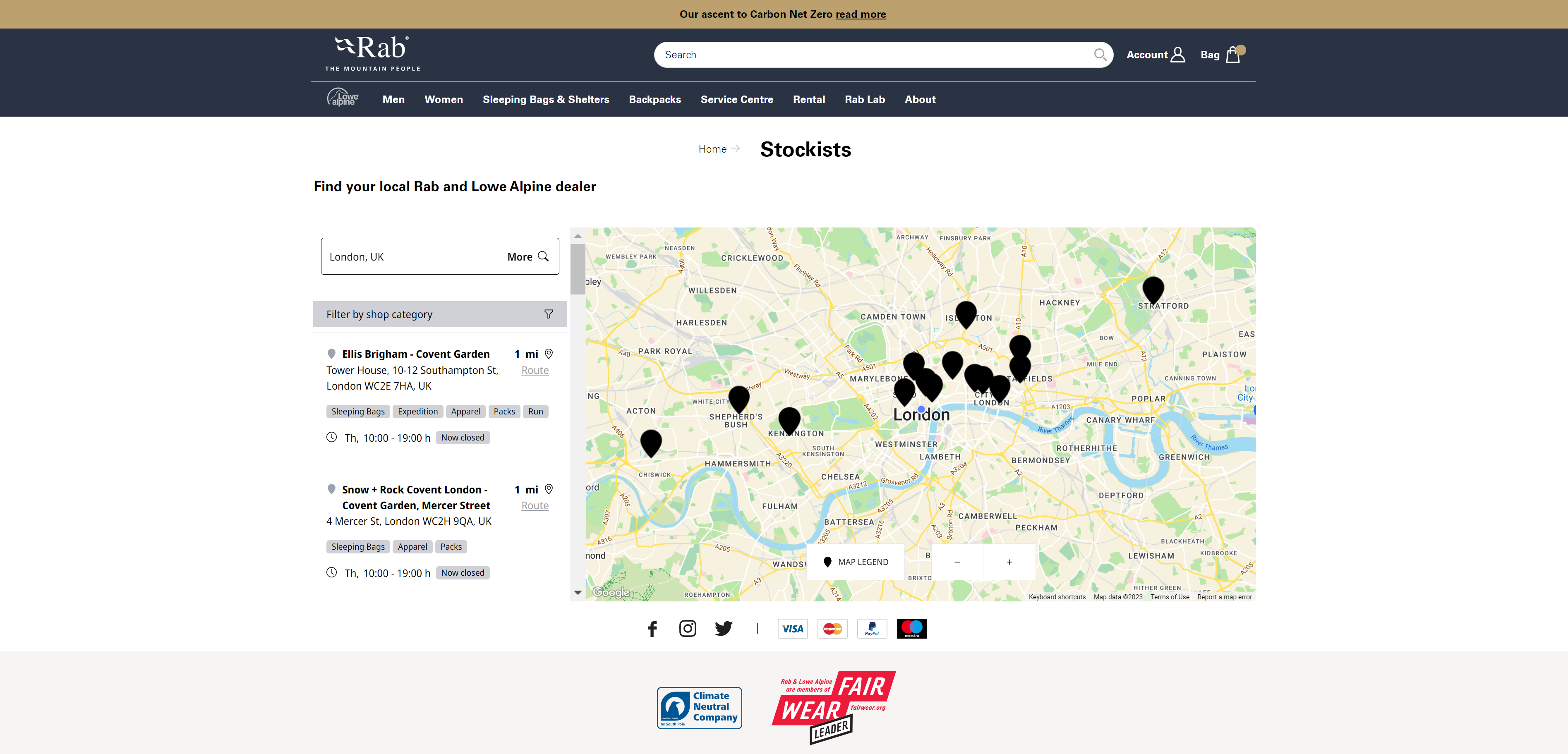The height and width of the screenshot is (754, 1568).
Task: Select the Kensington map marker
Action: point(789,421)
